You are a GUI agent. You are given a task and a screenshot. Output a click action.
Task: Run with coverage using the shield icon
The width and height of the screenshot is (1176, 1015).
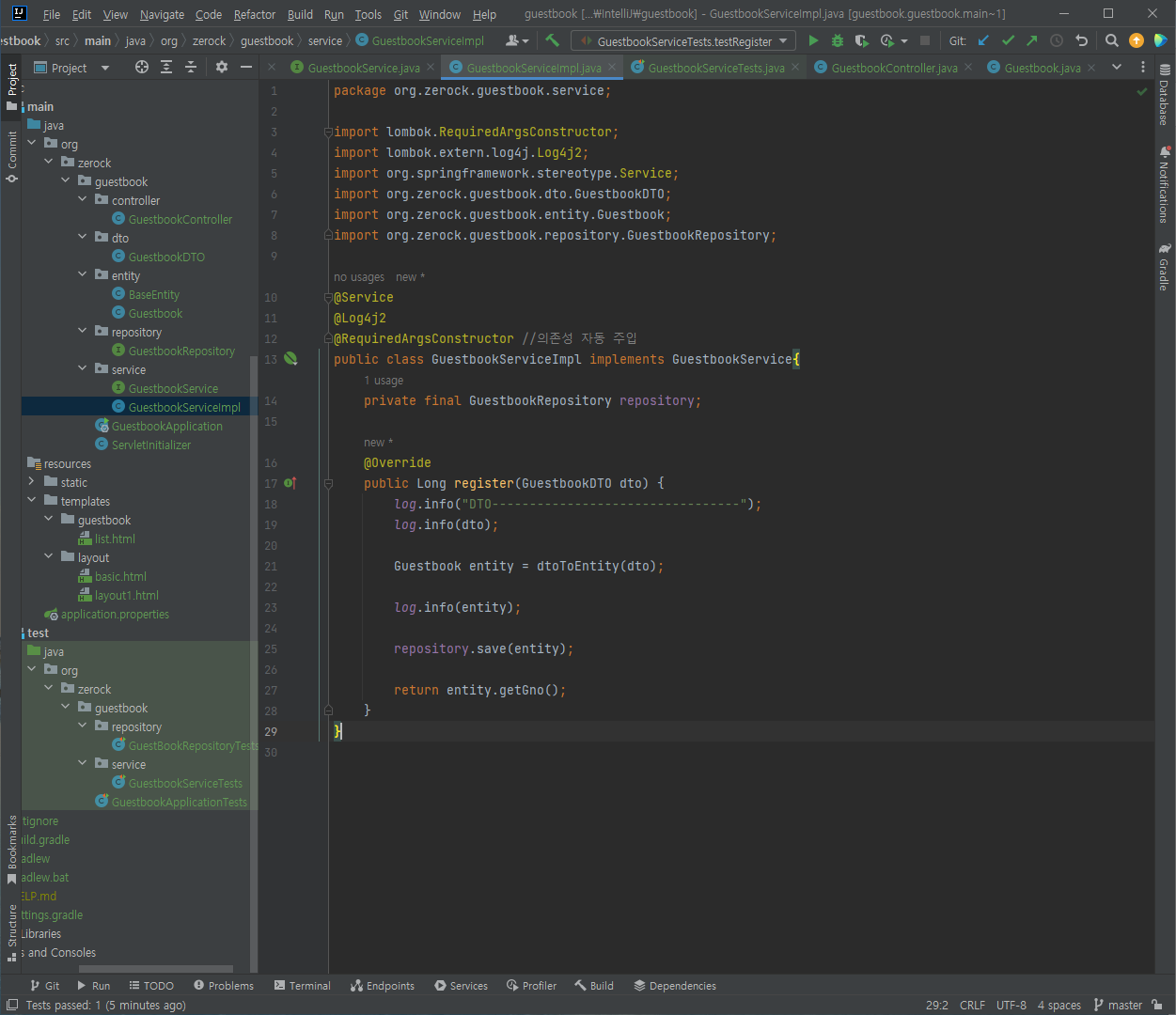pos(861,40)
